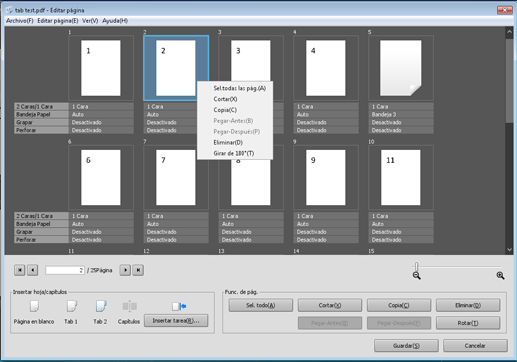The image size is (517, 362).
Task: Select page 3 thumbnail
Action: click(x=251, y=60)
